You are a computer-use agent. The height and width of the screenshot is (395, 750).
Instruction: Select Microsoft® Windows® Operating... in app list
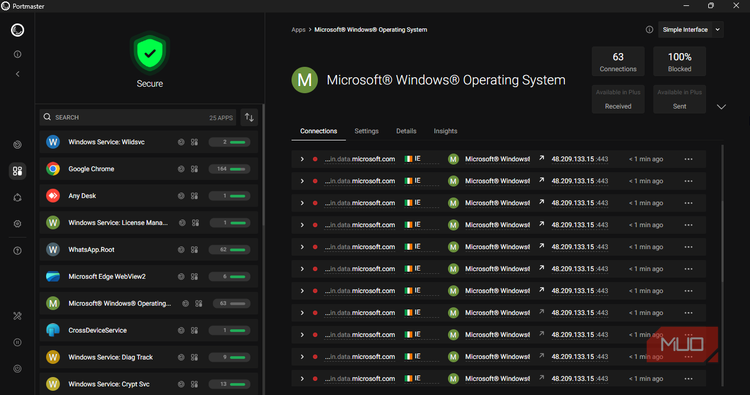coord(149,303)
